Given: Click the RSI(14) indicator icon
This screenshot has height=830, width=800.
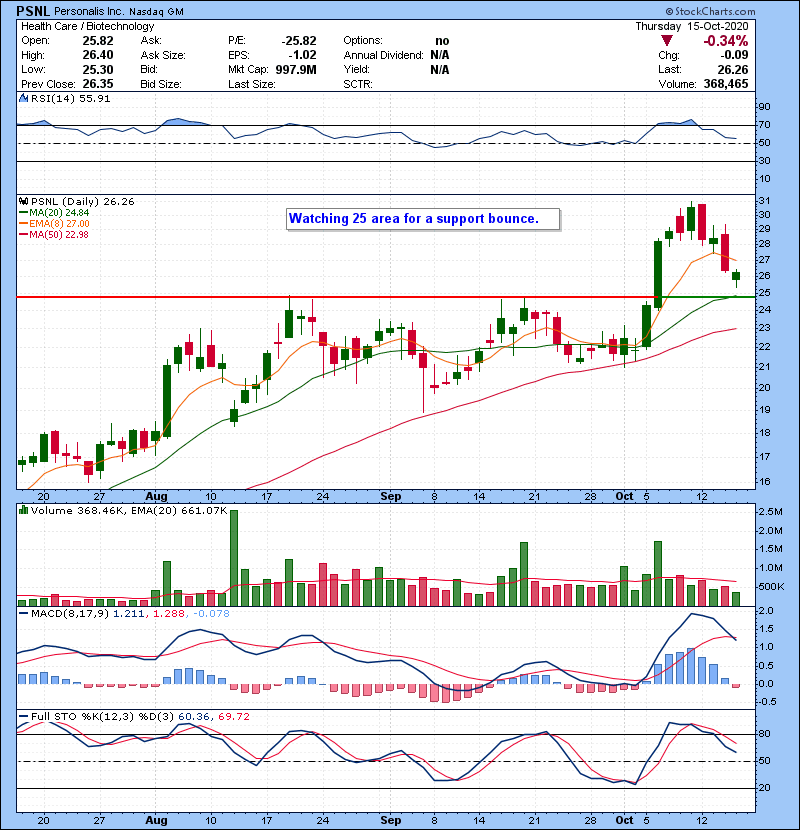Looking at the screenshot, I should pyautogui.click(x=23, y=98).
